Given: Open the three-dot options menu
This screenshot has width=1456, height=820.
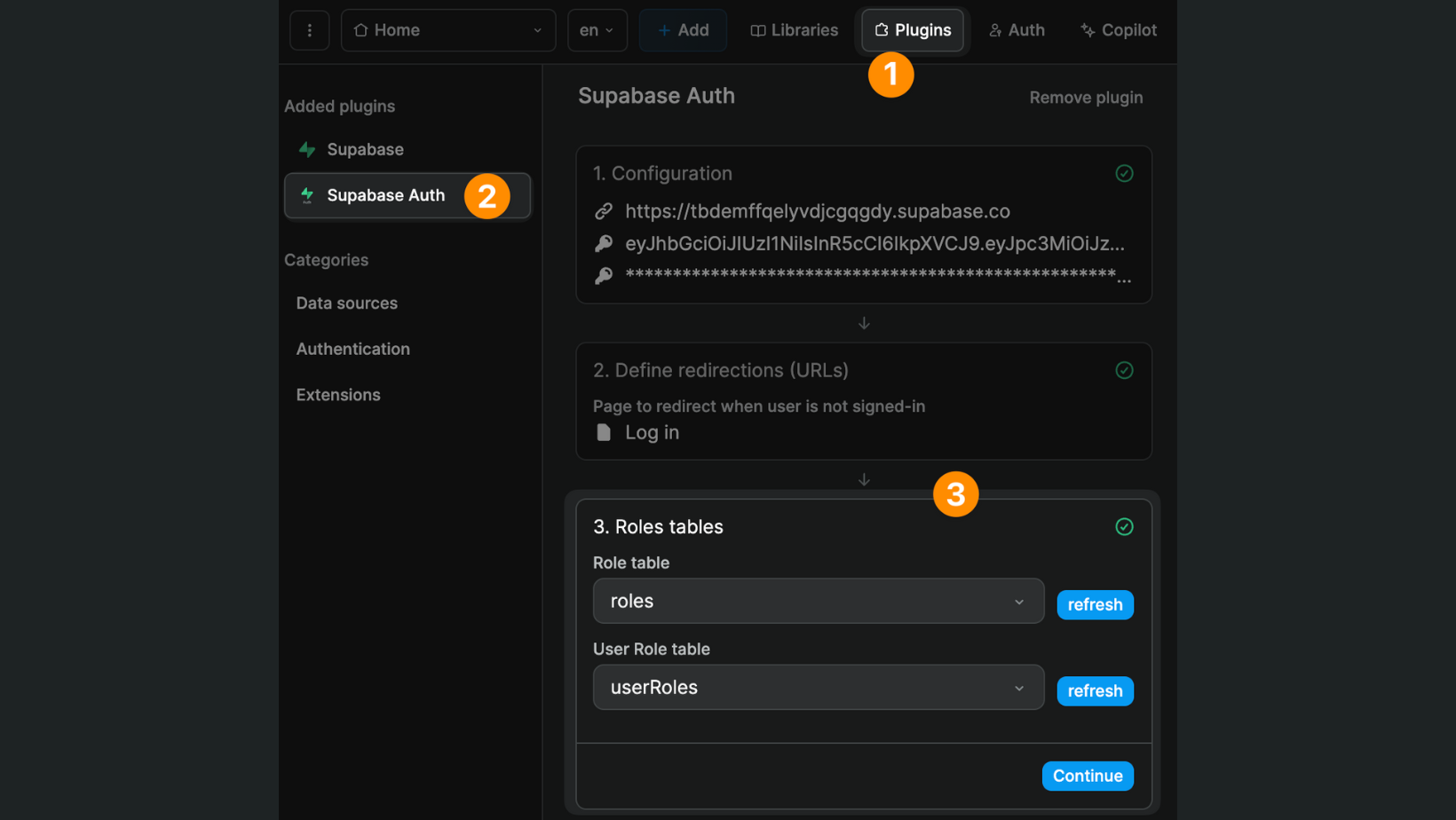Looking at the screenshot, I should pos(309,29).
